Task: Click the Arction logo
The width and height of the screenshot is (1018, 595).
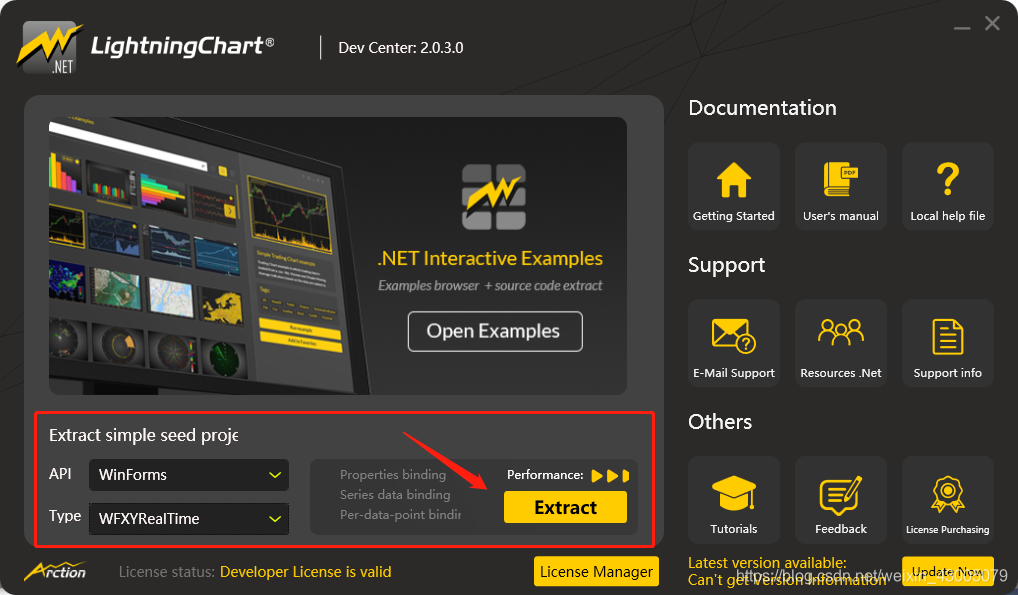Action: (x=56, y=571)
